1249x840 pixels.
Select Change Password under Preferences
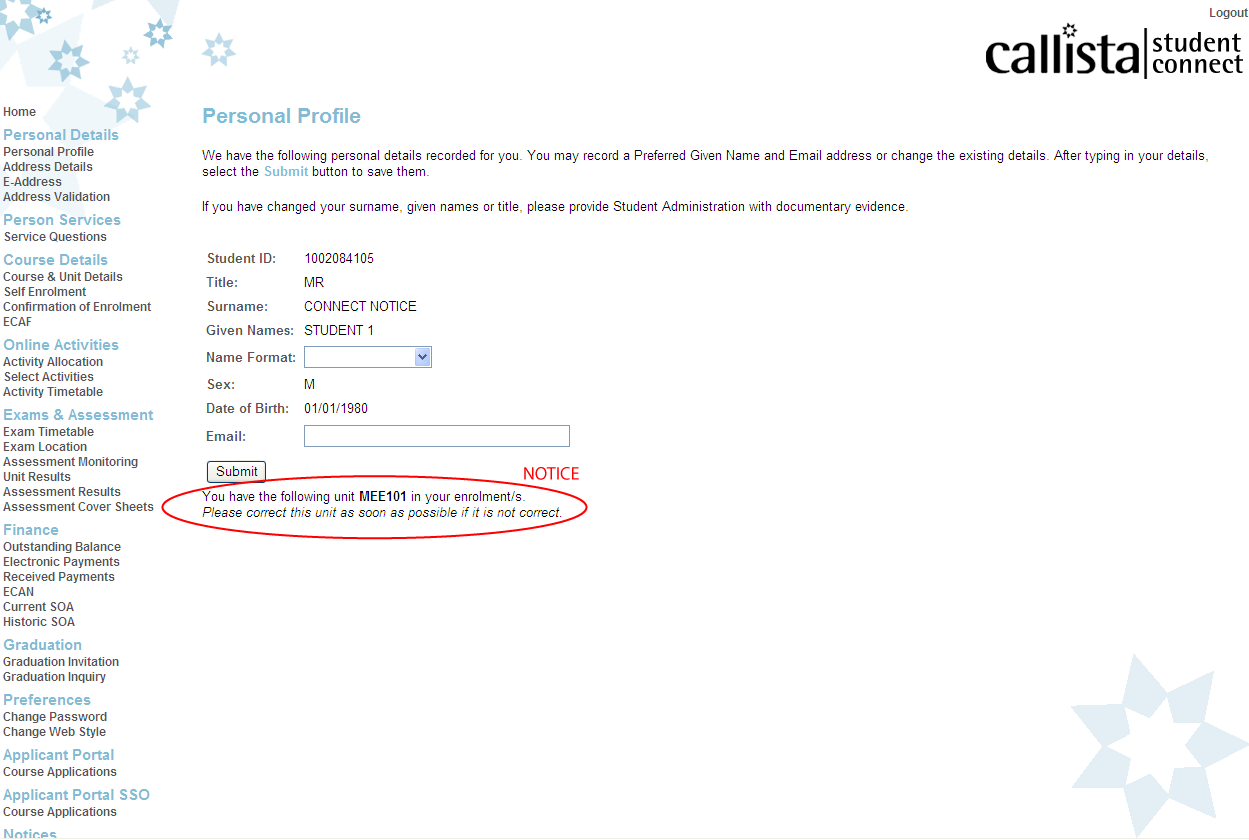(x=55, y=717)
